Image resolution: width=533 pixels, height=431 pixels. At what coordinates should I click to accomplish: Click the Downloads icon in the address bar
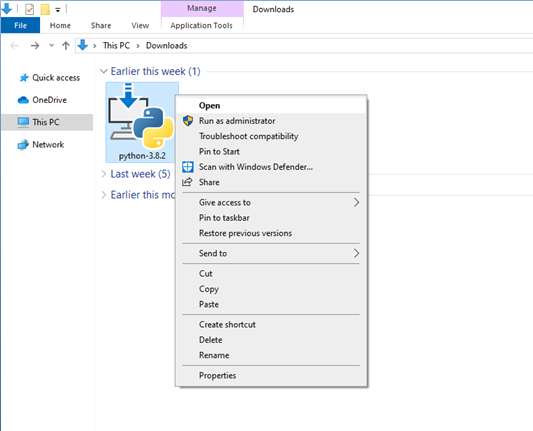(83, 45)
